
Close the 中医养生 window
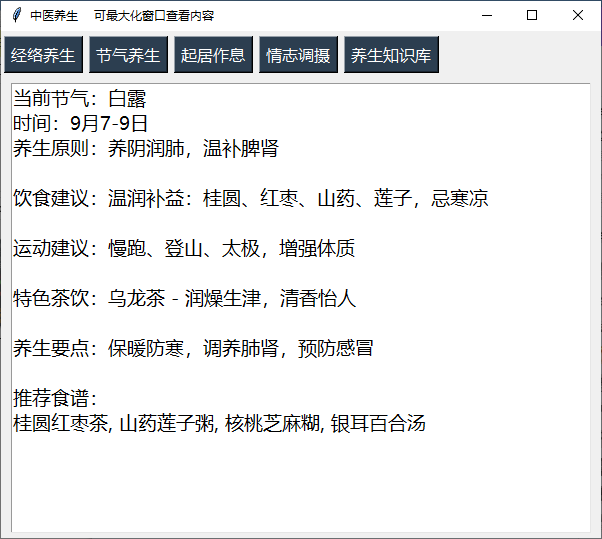(578, 15)
